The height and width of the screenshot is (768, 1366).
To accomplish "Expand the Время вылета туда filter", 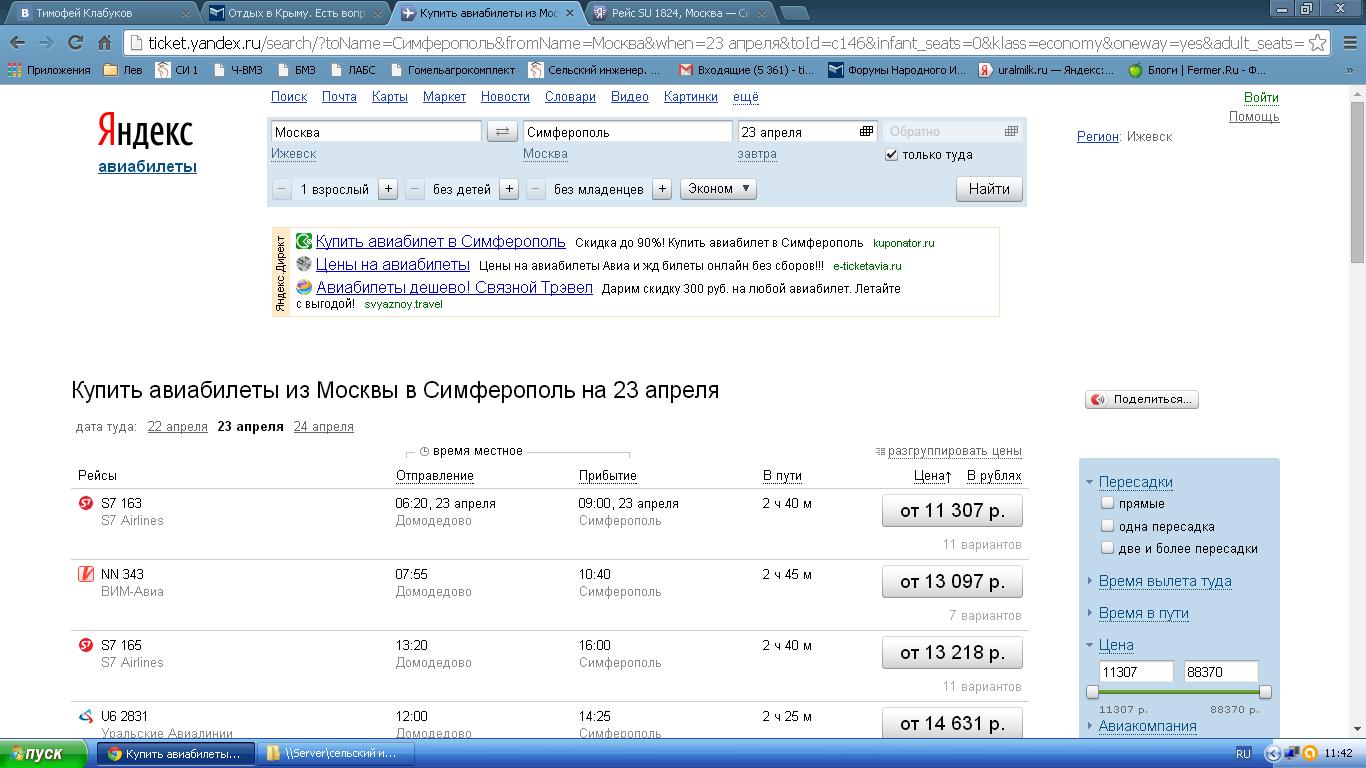I will coord(1165,581).
